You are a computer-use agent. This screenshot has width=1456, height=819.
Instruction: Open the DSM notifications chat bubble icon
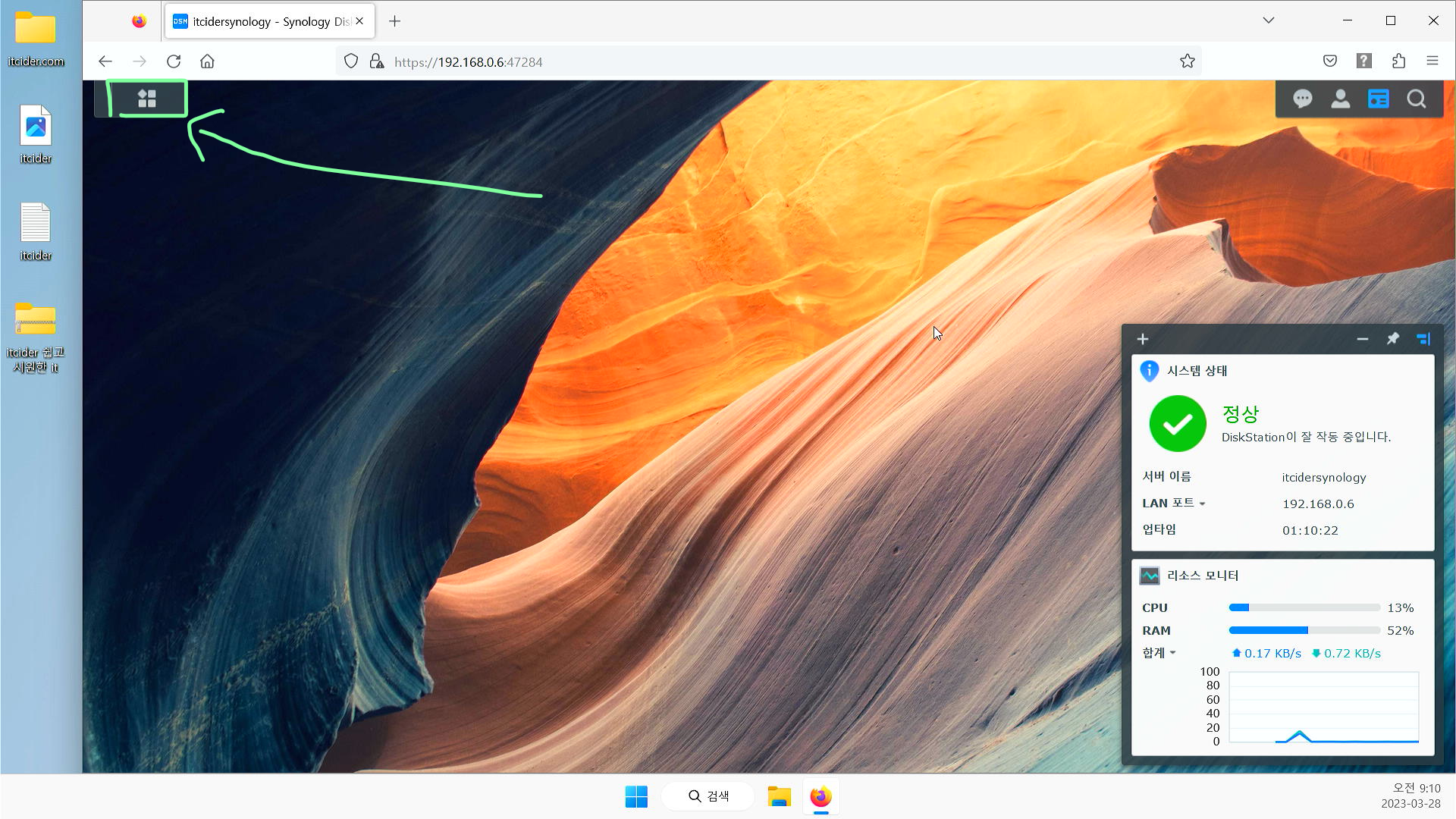tap(1302, 99)
